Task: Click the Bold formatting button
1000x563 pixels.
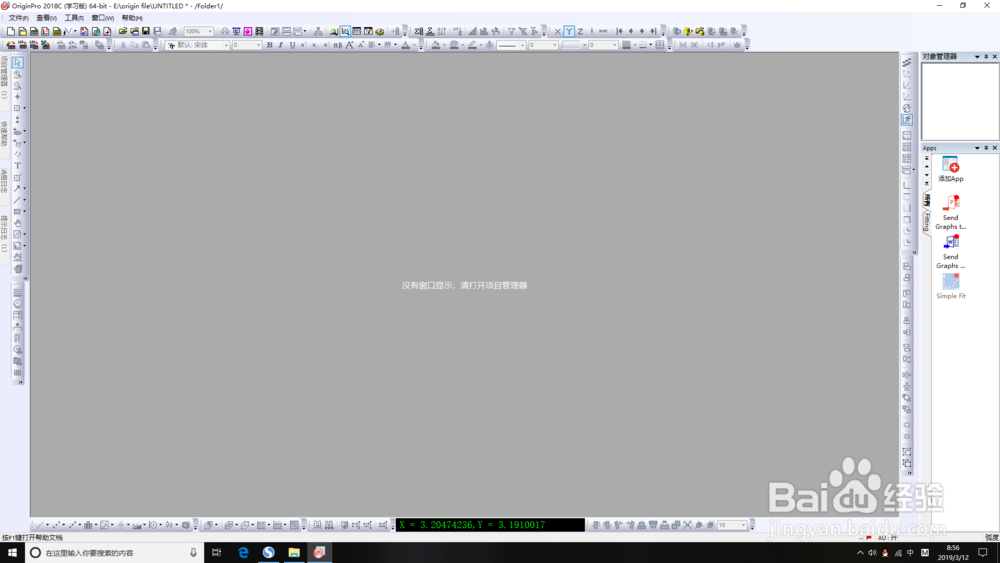Action: point(269,45)
